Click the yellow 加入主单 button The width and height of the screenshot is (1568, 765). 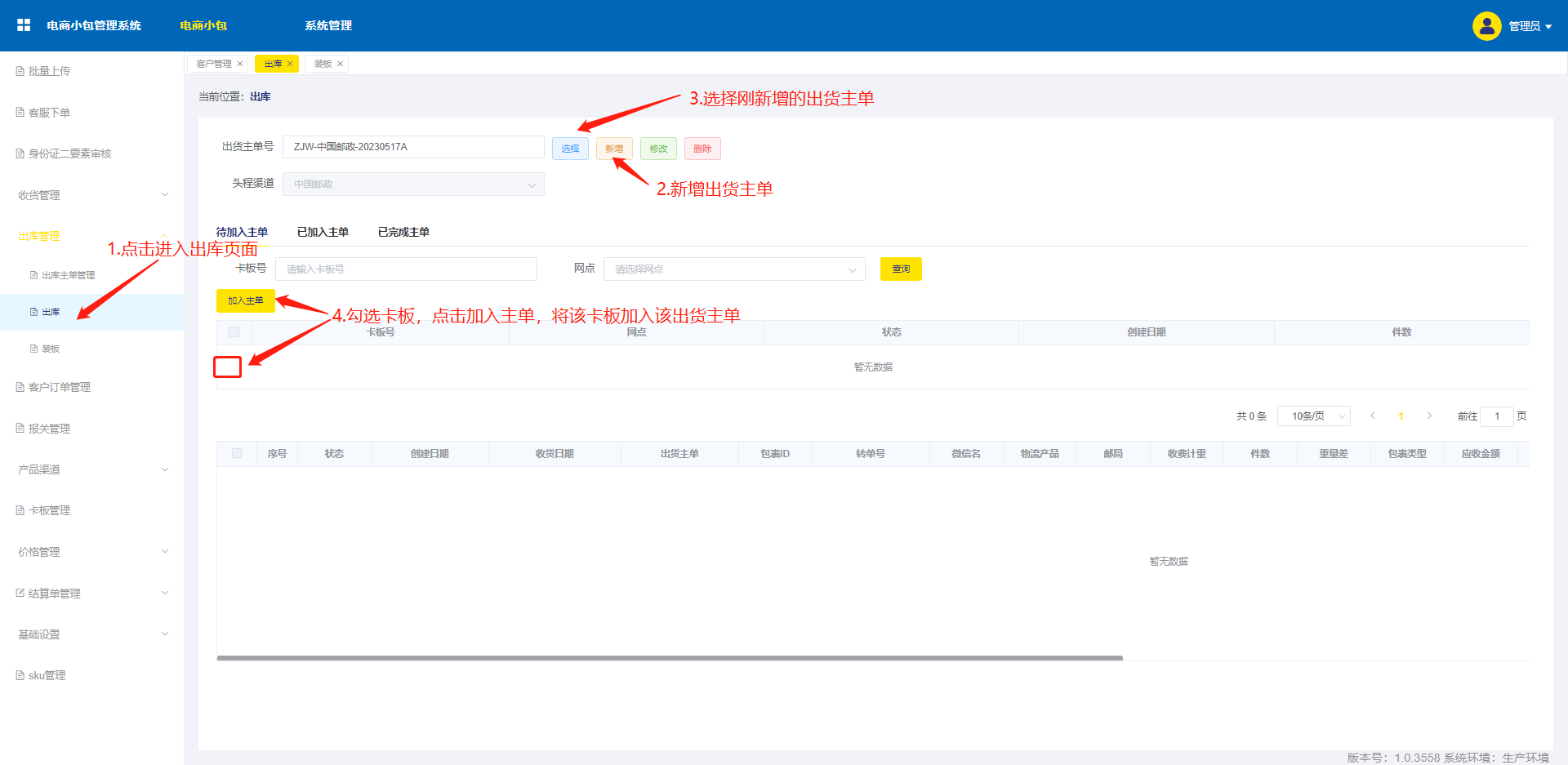[x=245, y=300]
